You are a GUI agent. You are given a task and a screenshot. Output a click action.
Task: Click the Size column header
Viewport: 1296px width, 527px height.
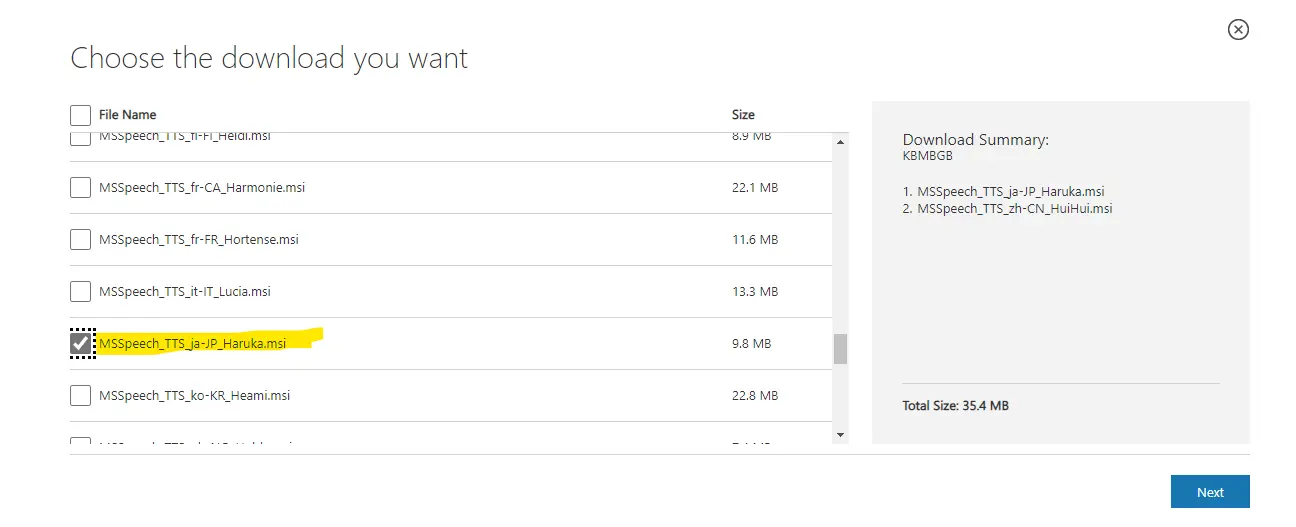click(x=743, y=114)
